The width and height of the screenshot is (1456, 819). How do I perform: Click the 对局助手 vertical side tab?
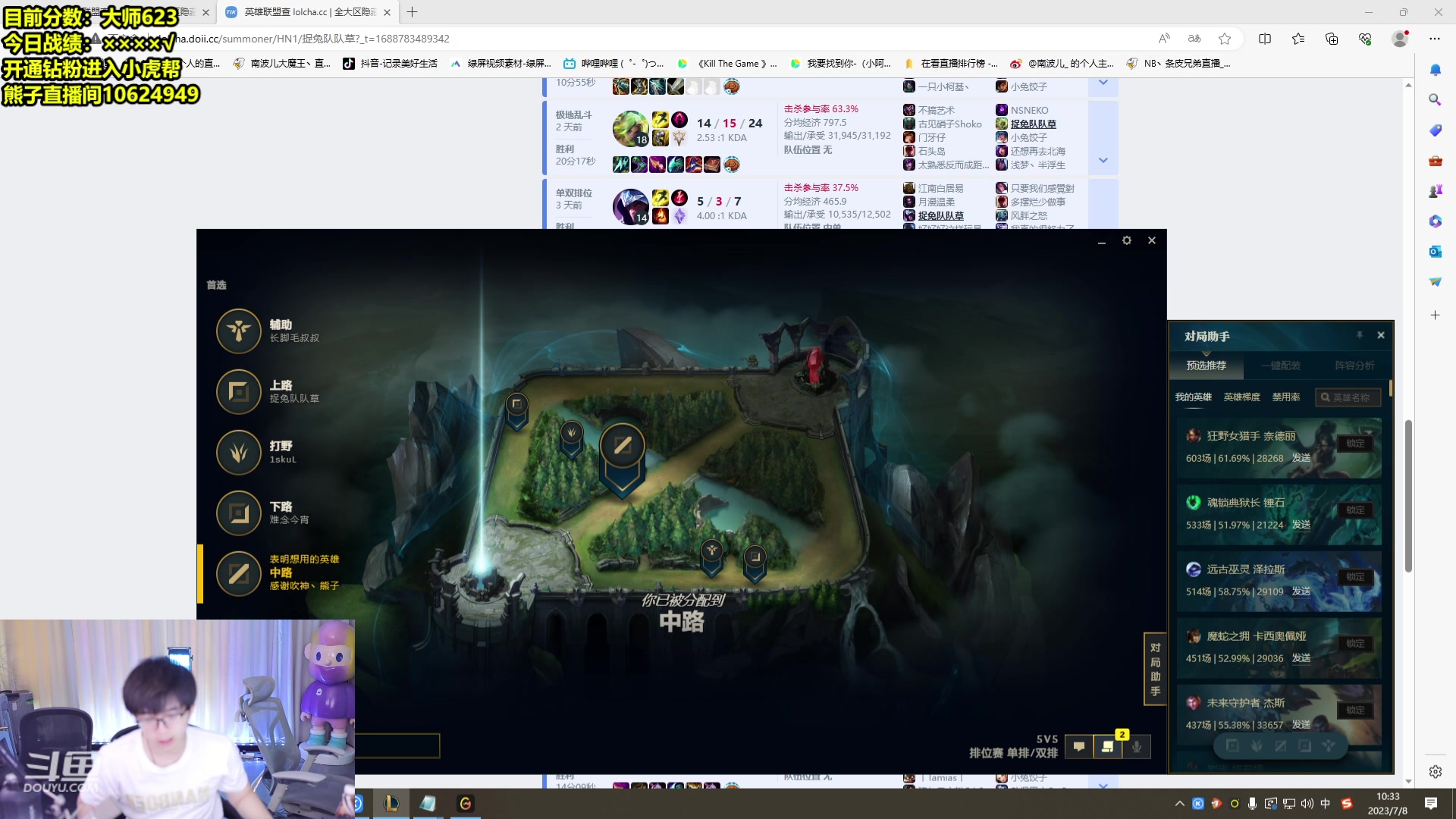tap(1155, 669)
